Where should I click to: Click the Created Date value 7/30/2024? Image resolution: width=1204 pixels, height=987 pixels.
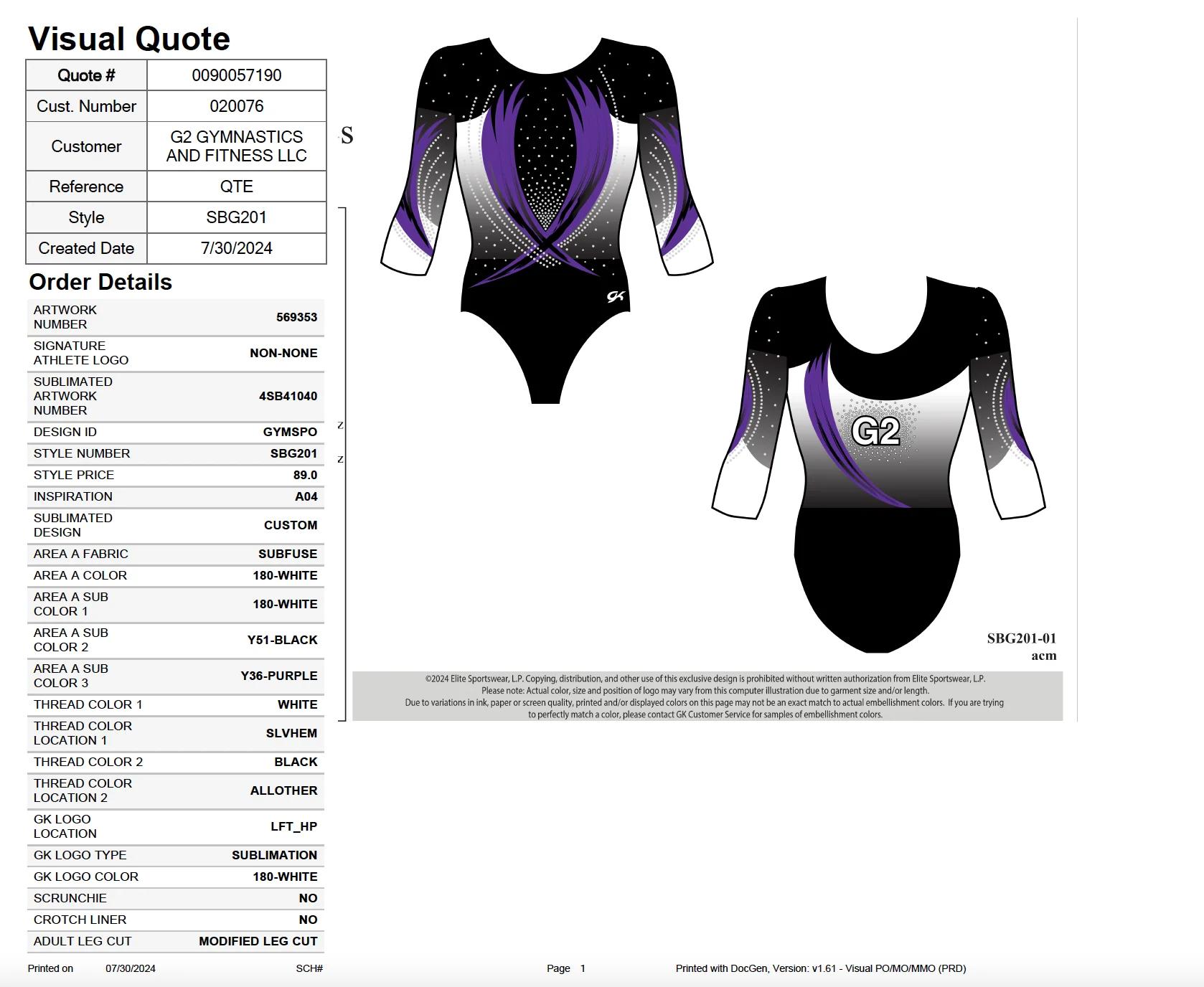pyautogui.click(x=237, y=248)
